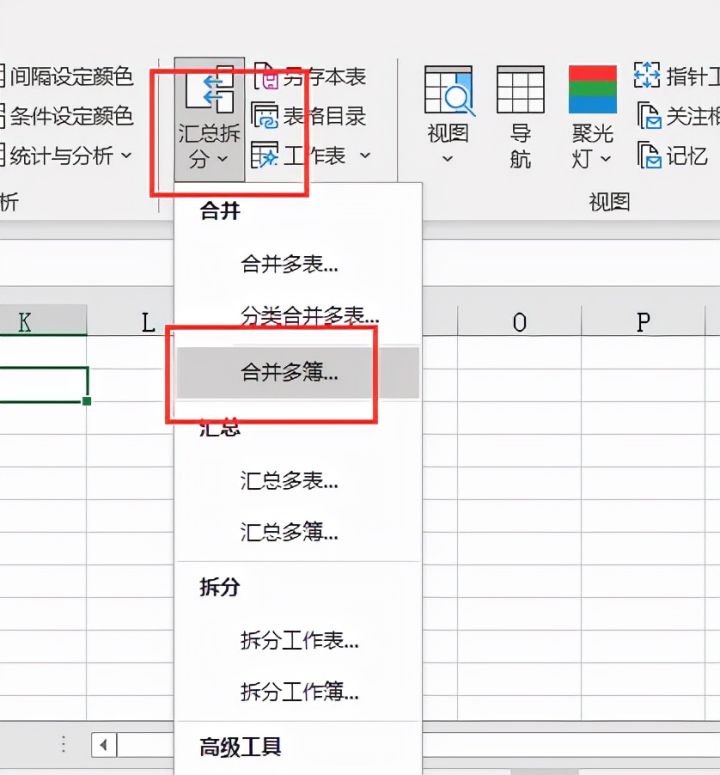Image resolution: width=720 pixels, height=775 pixels.
Task: Click the 另存本表 save sheet icon
Action: [x=267, y=76]
